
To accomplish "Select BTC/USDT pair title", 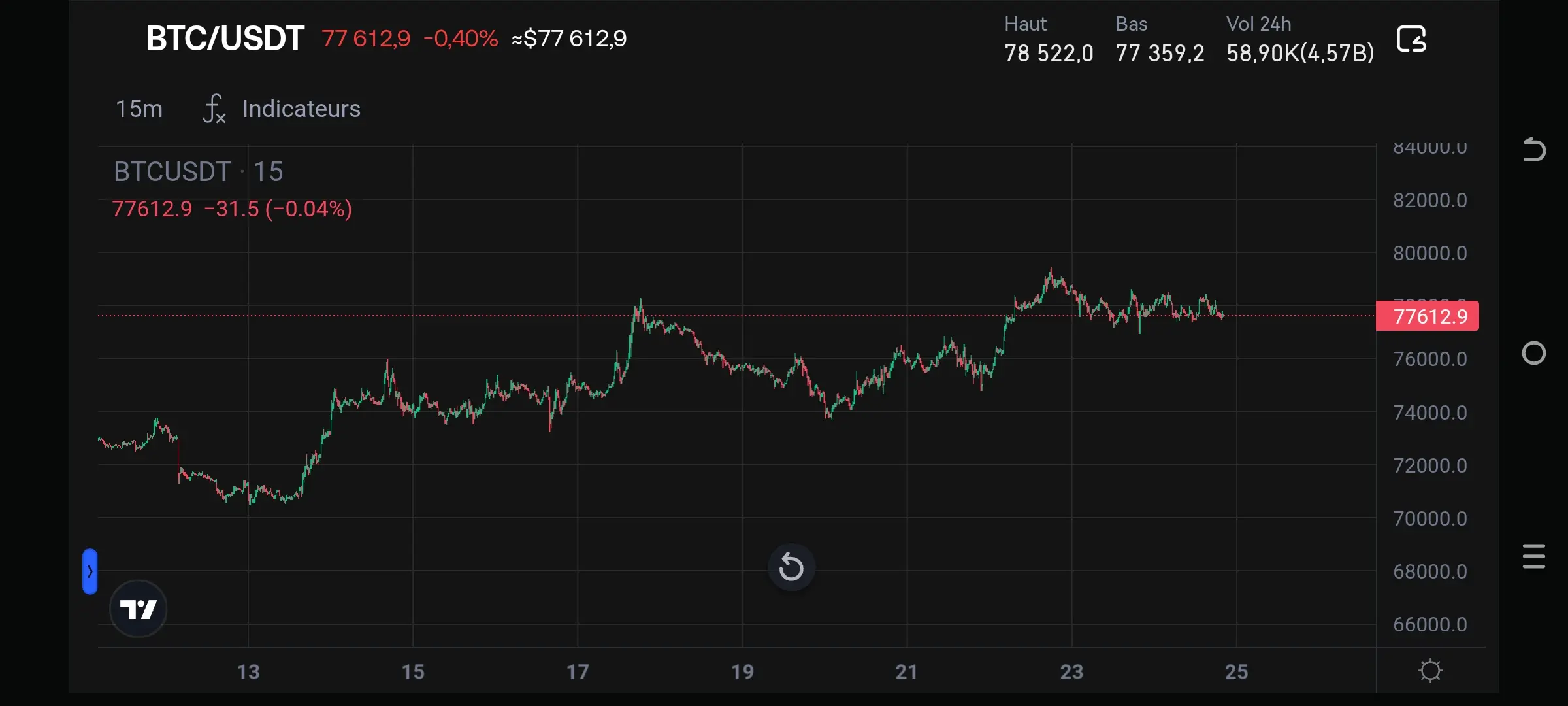I will (225, 39).
